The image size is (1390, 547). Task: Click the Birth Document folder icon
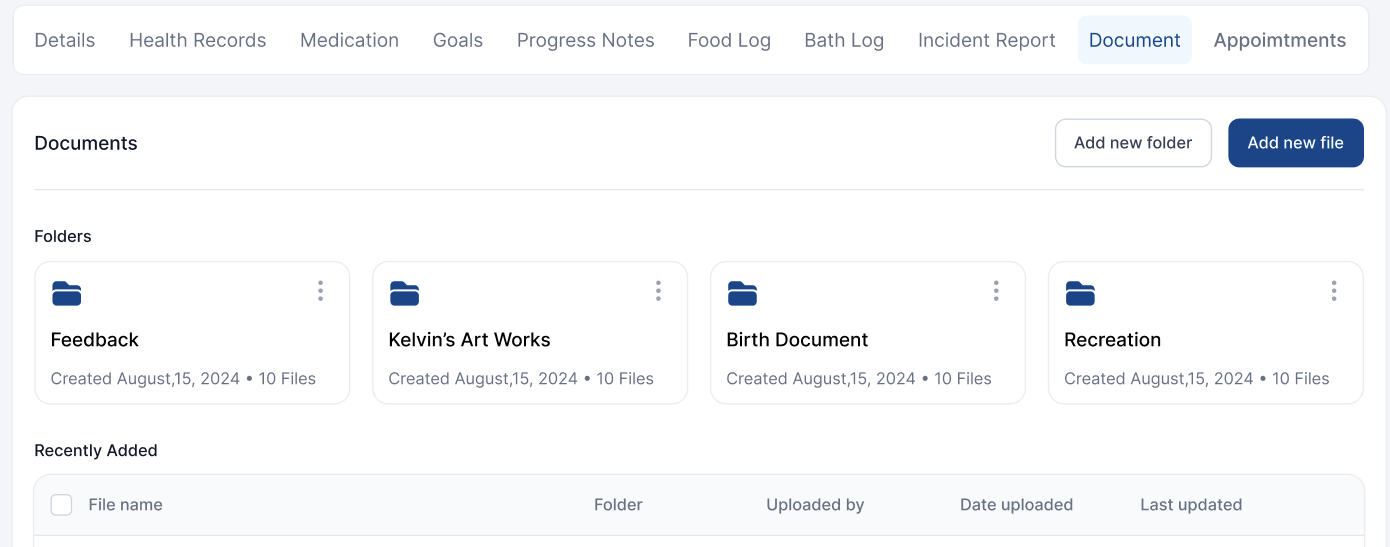pos(742,293)
